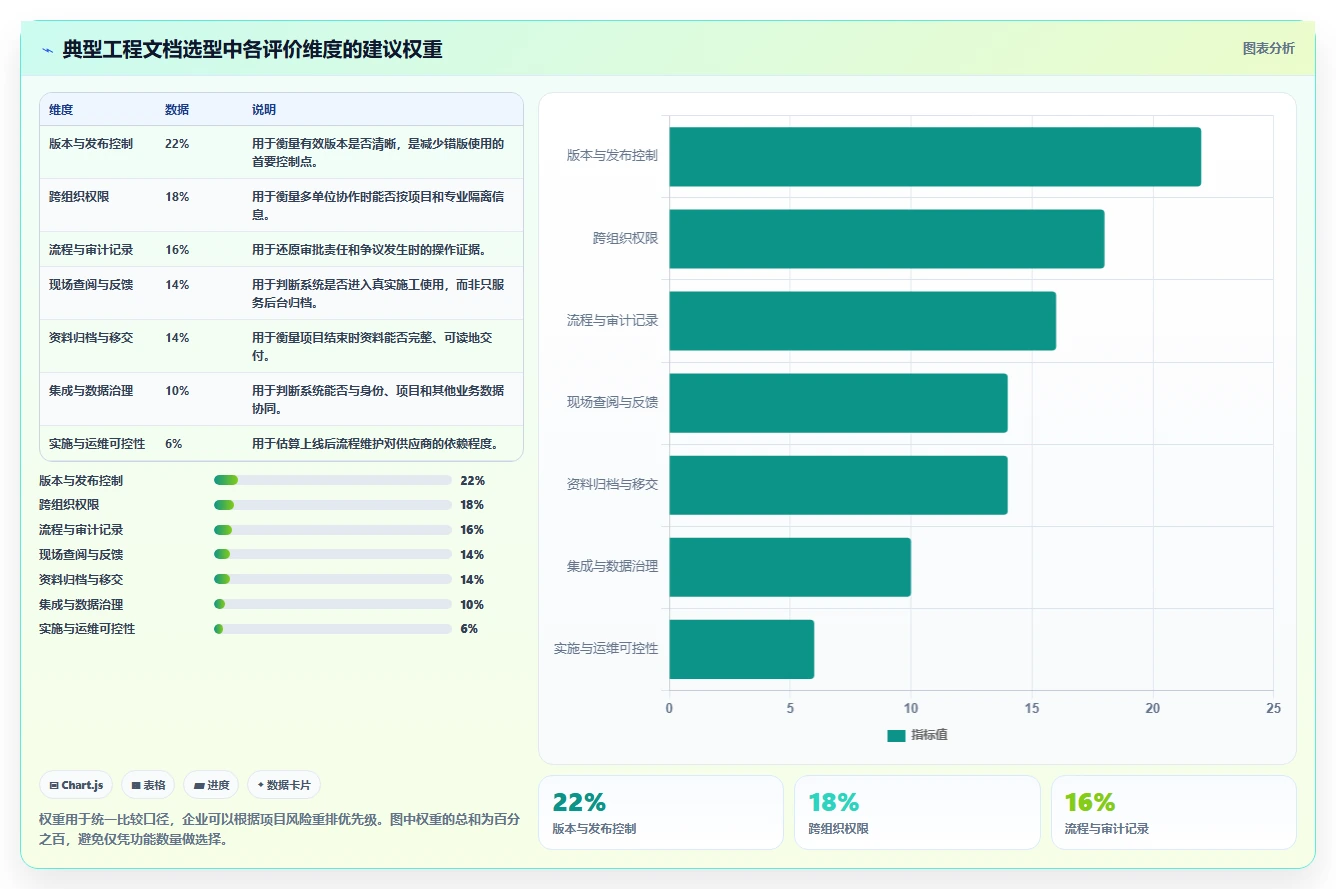Click the 集成与数据治理 chart bar
1336x889 pixels.
[790, 567]
